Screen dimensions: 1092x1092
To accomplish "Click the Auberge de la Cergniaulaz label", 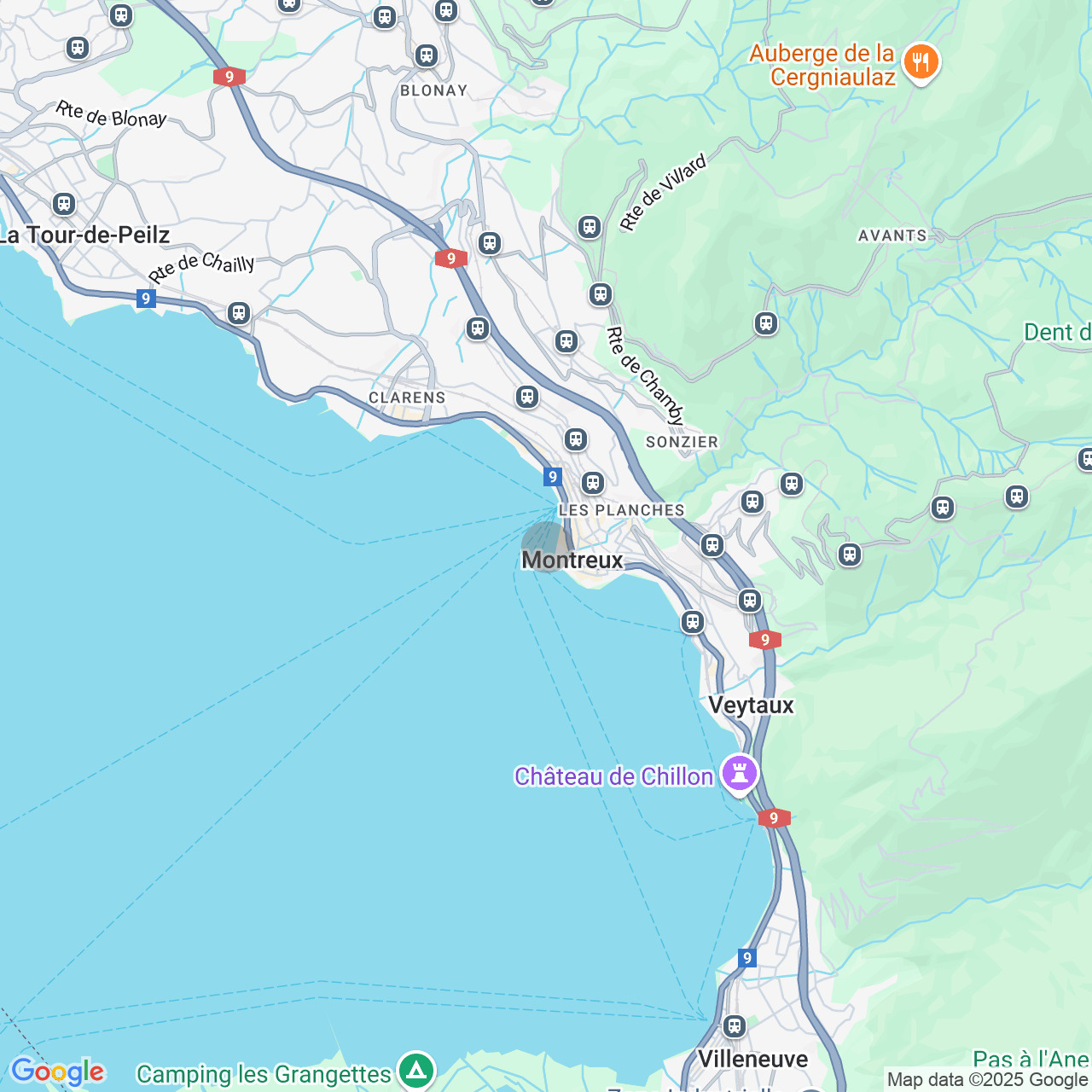I will 822,65.
